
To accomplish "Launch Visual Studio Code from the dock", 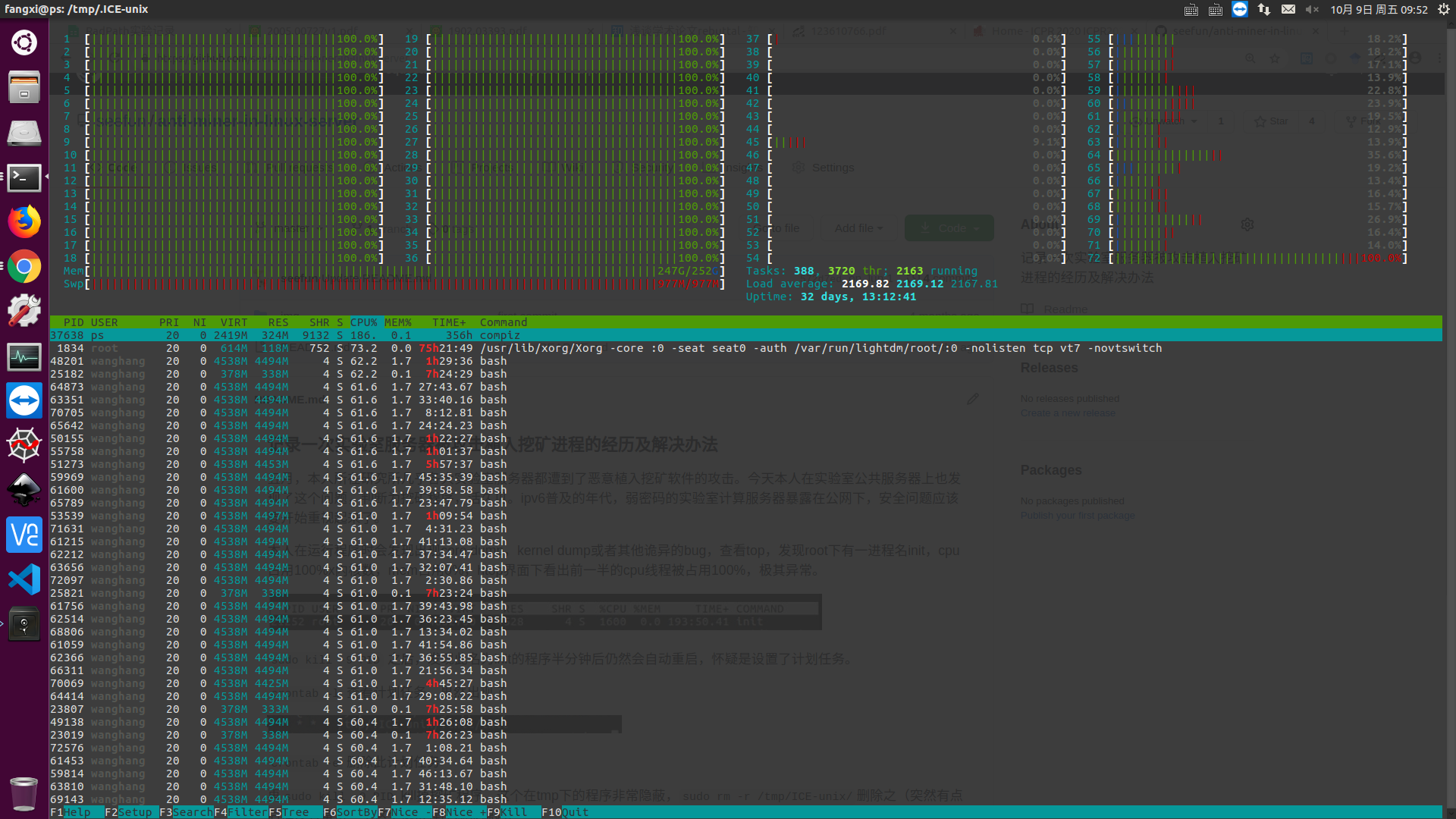I will pos(24,580).
